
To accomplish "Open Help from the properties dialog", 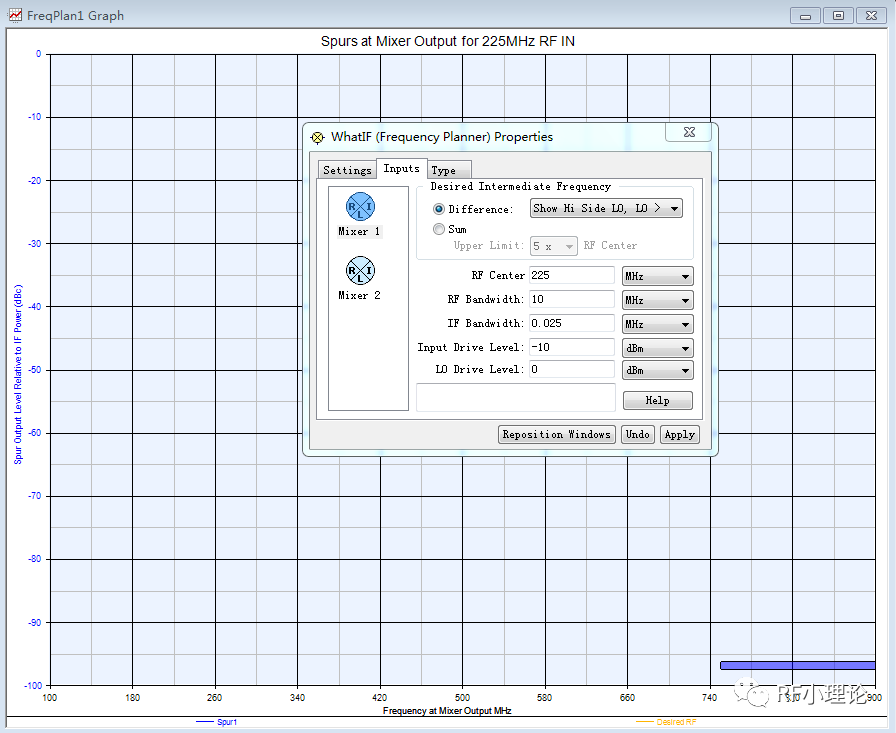I will [x=657, y=400].
